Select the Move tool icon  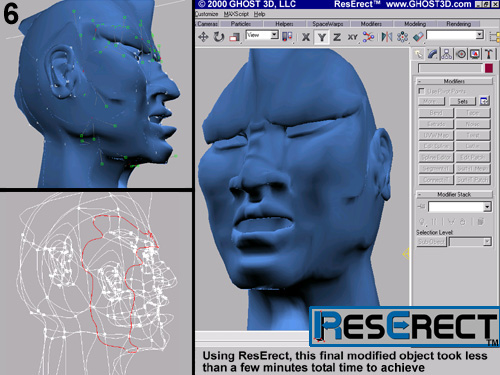203,37
